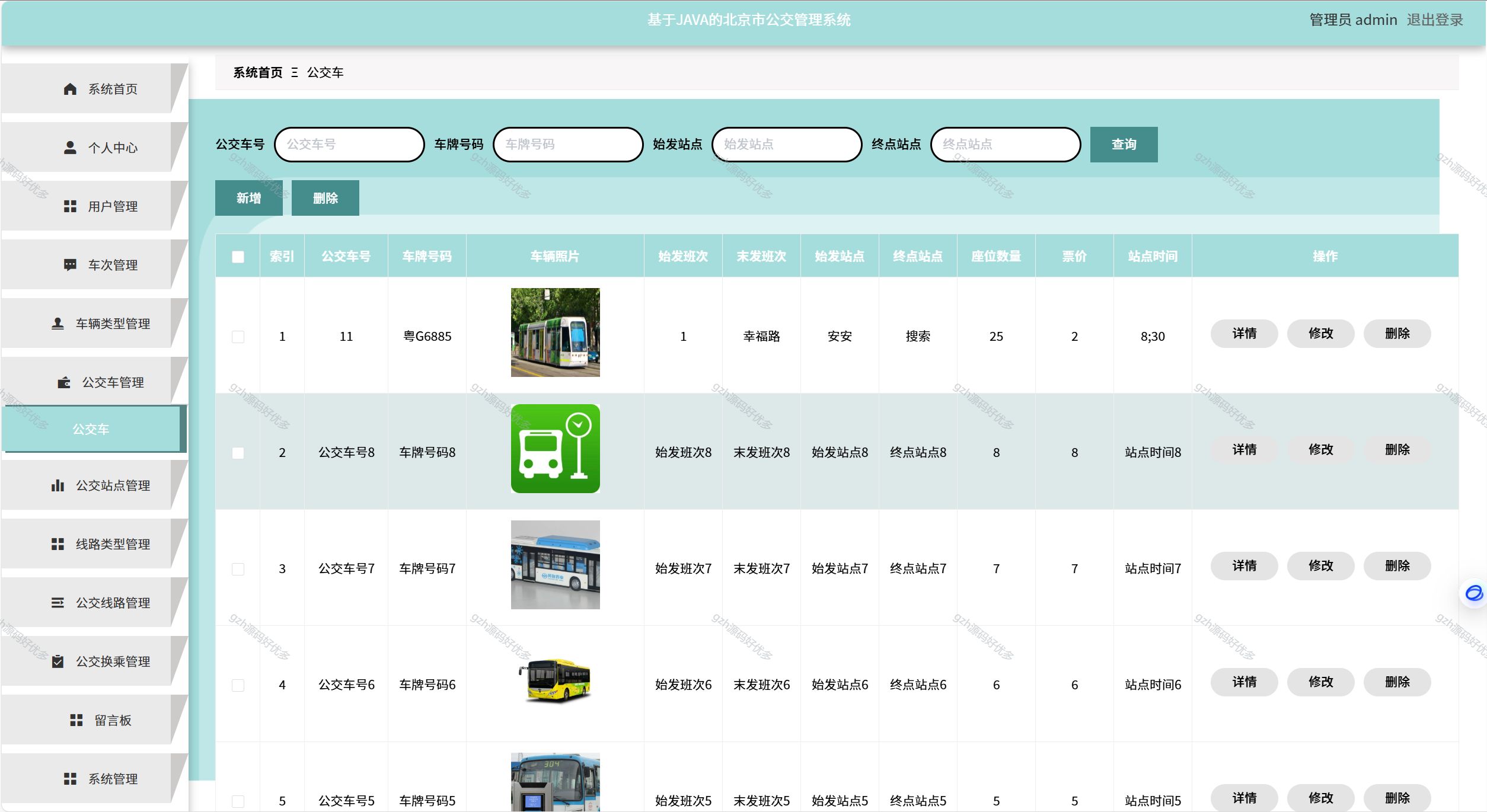Click the bar chart icon beside 公交站点管理
1487x812 pixels.
58,485
